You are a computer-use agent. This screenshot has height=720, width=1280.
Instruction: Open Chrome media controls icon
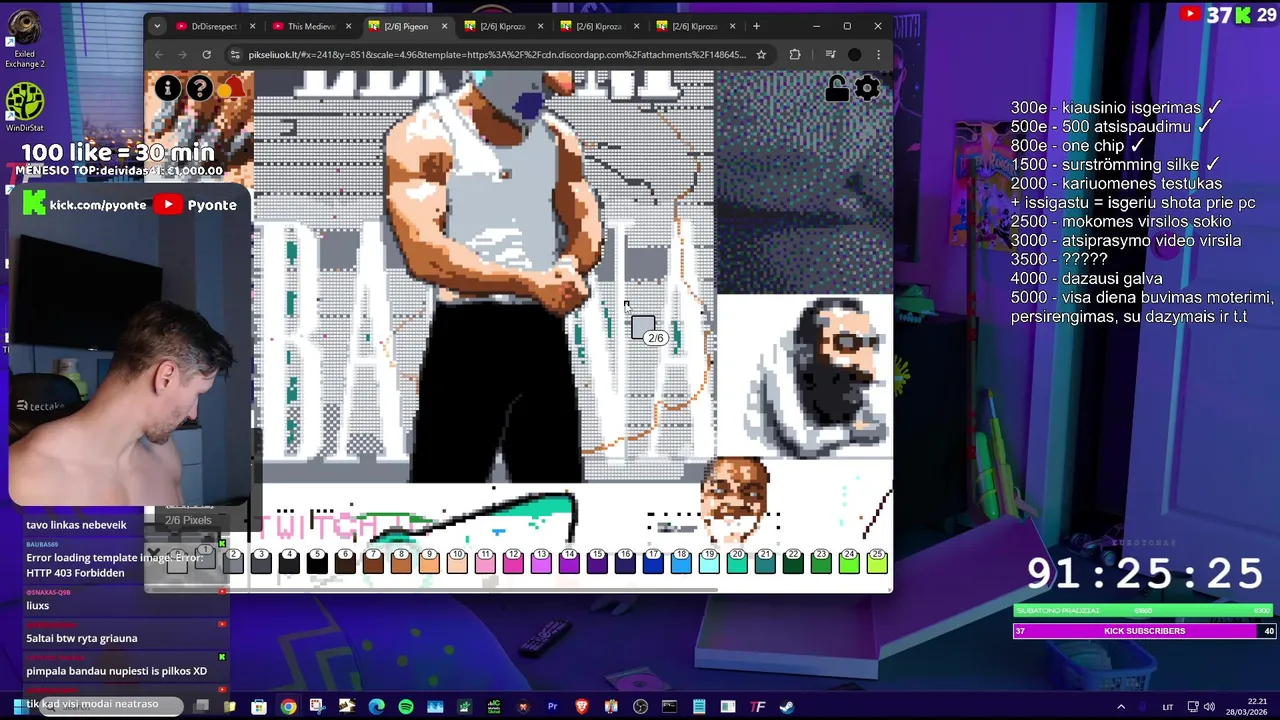830,55
